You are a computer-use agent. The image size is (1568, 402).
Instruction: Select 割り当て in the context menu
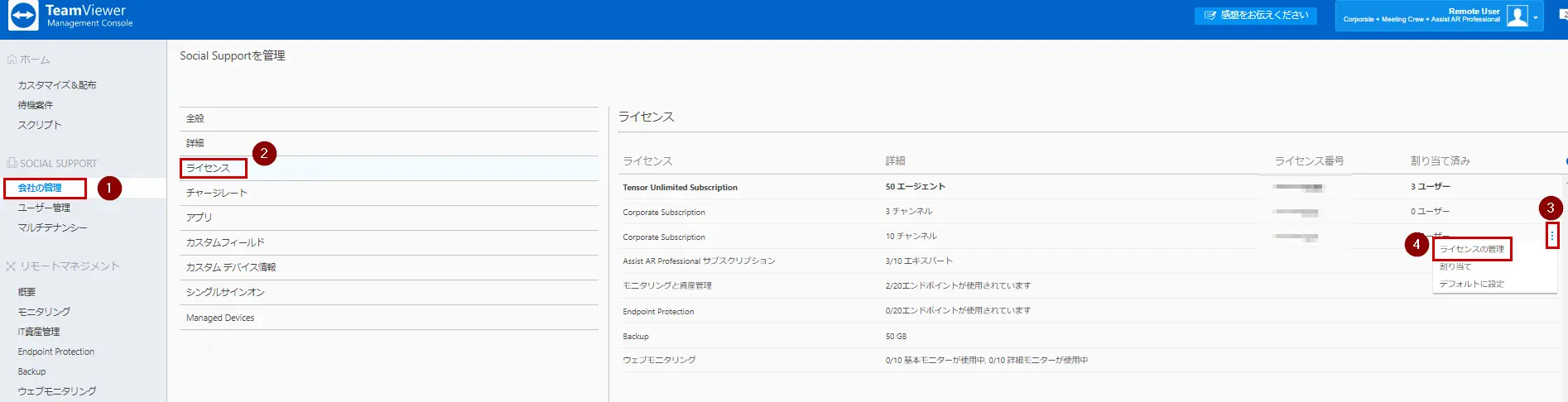pyautogui.click(x=1455, y=266)
